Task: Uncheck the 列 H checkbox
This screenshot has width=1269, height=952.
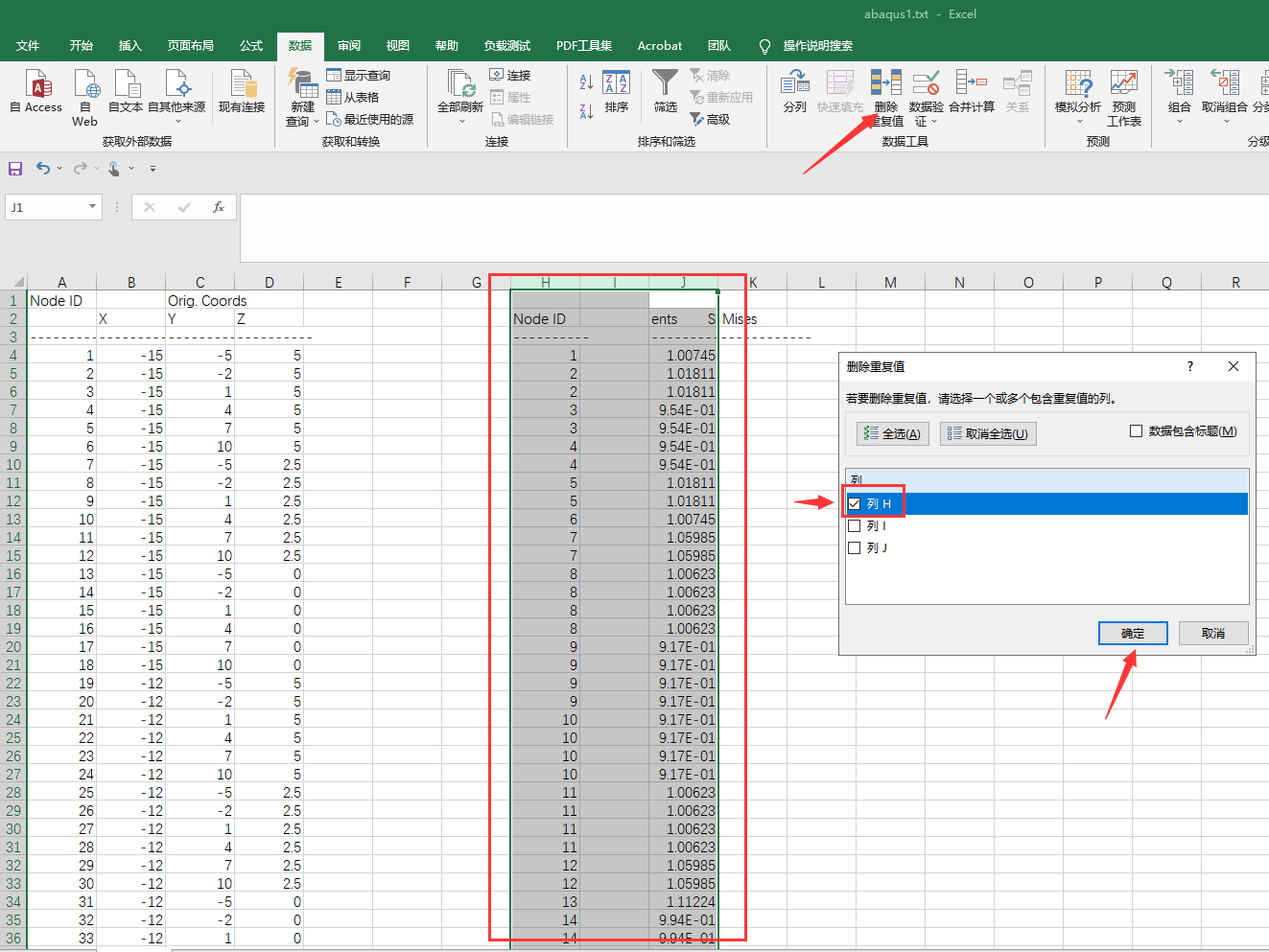Action: click(855, 503)
